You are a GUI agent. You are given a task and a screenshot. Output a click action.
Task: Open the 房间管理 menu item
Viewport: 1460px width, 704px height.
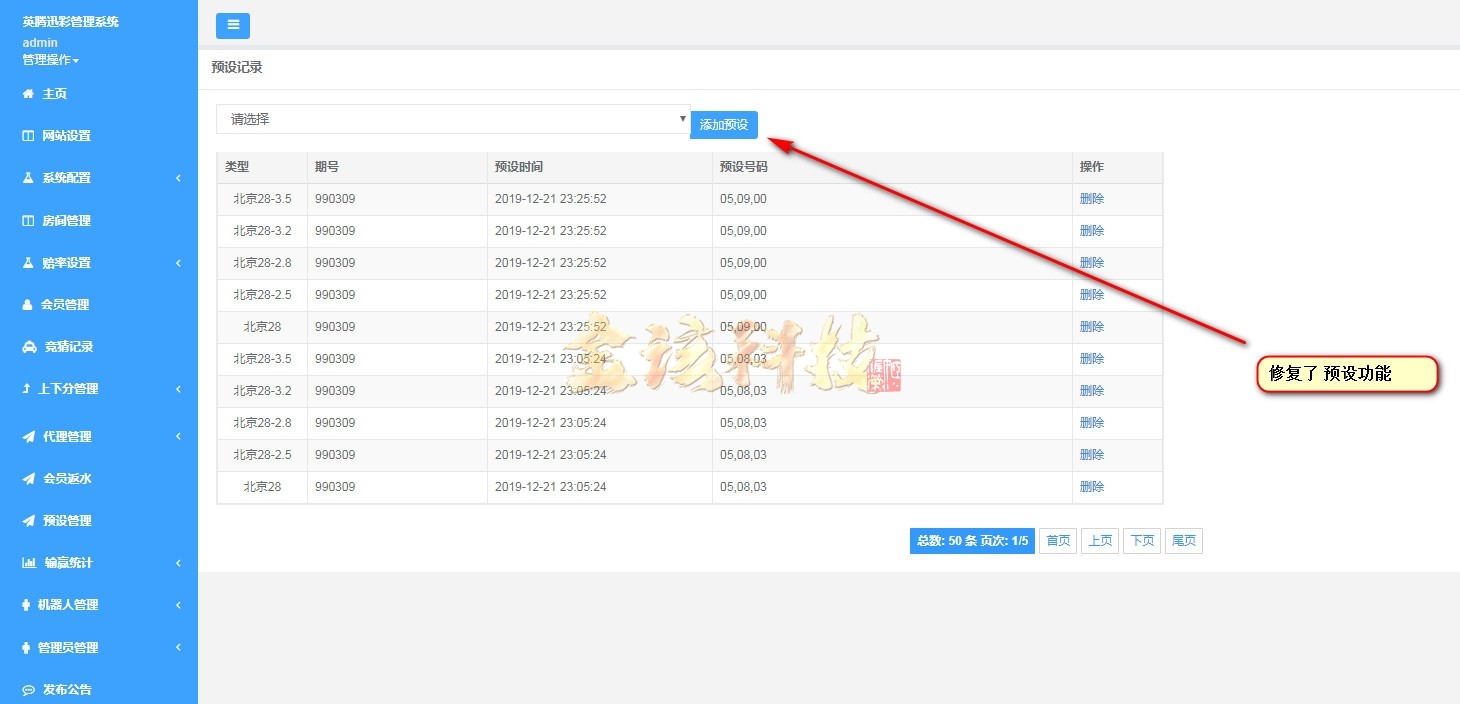[x=66, y=221]
